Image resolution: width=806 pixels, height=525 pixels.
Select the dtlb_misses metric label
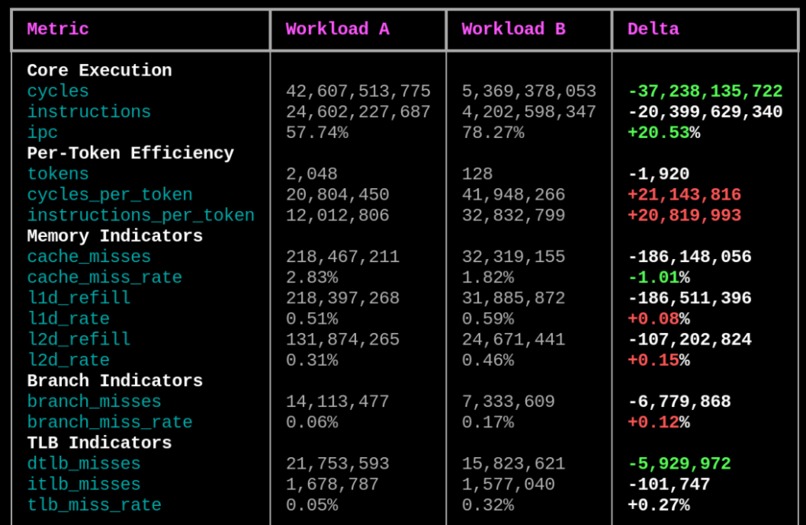tap(84, 463)
